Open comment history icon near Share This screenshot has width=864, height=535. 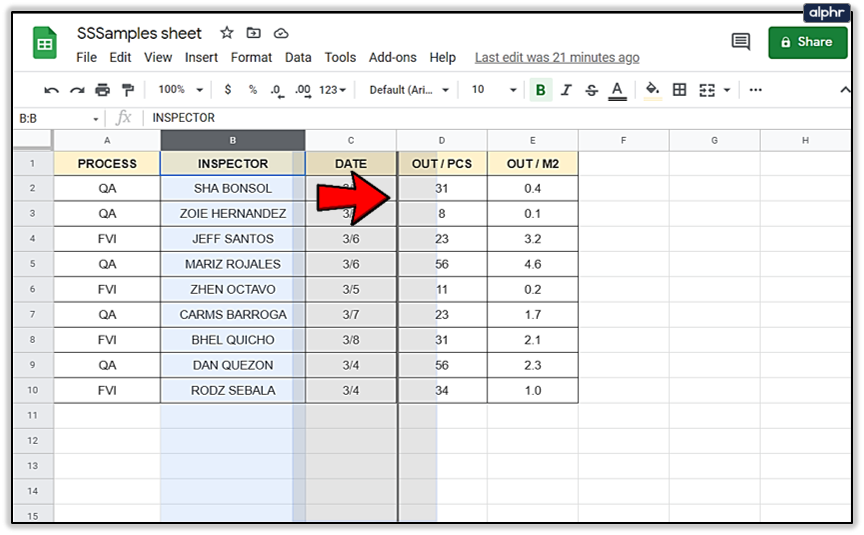(x=741, y=42)
